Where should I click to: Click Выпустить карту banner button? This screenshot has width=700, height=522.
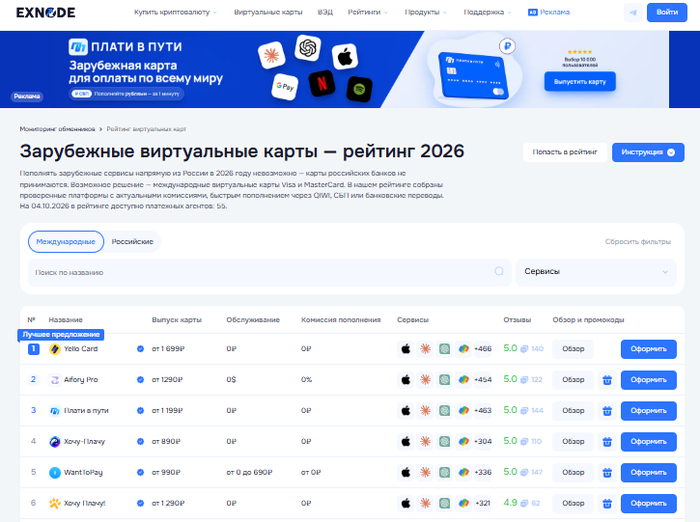[579, 82]
